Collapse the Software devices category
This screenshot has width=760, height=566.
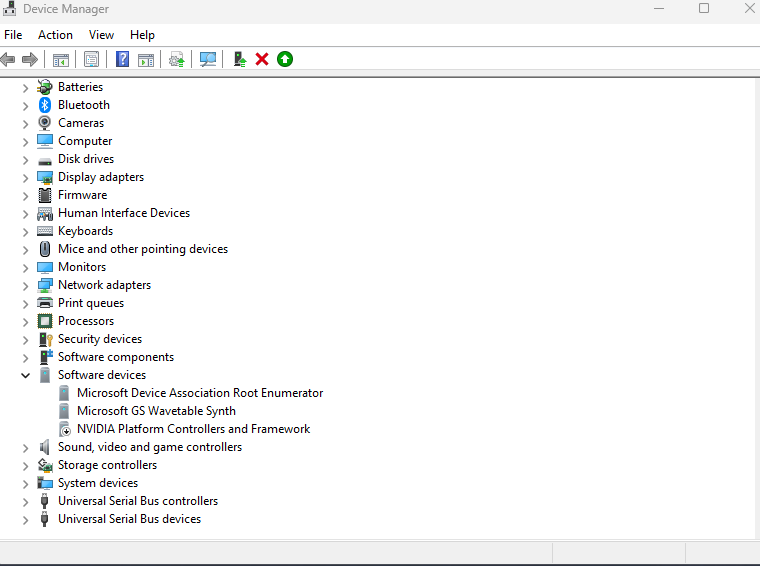[26, 375]
